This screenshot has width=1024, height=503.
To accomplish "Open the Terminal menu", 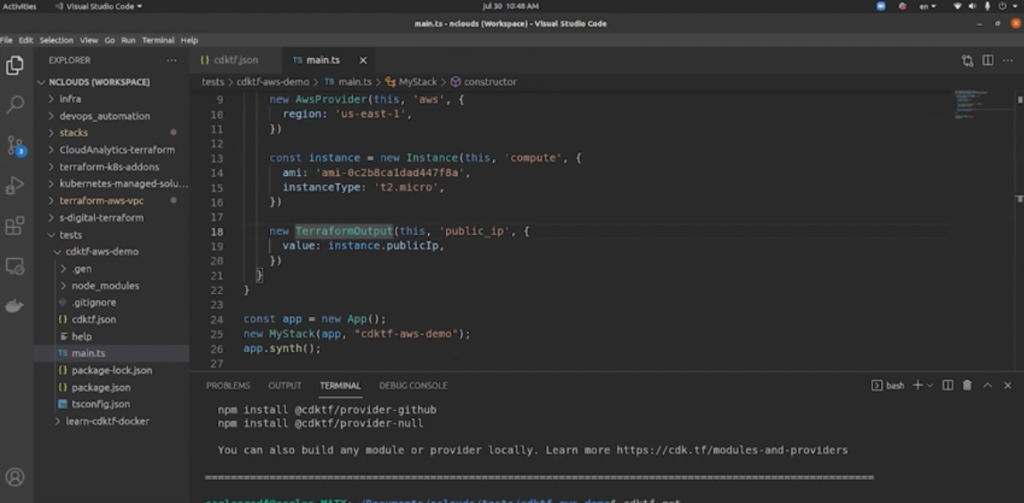I will coord(158,40).
